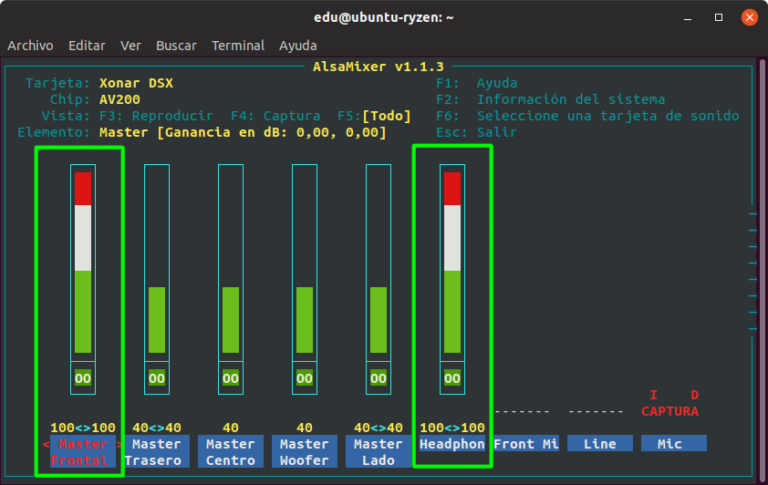Click the Master Woofer volume bar
The width and height of the screenshot is (768, 485).
[x=305, y=263]
